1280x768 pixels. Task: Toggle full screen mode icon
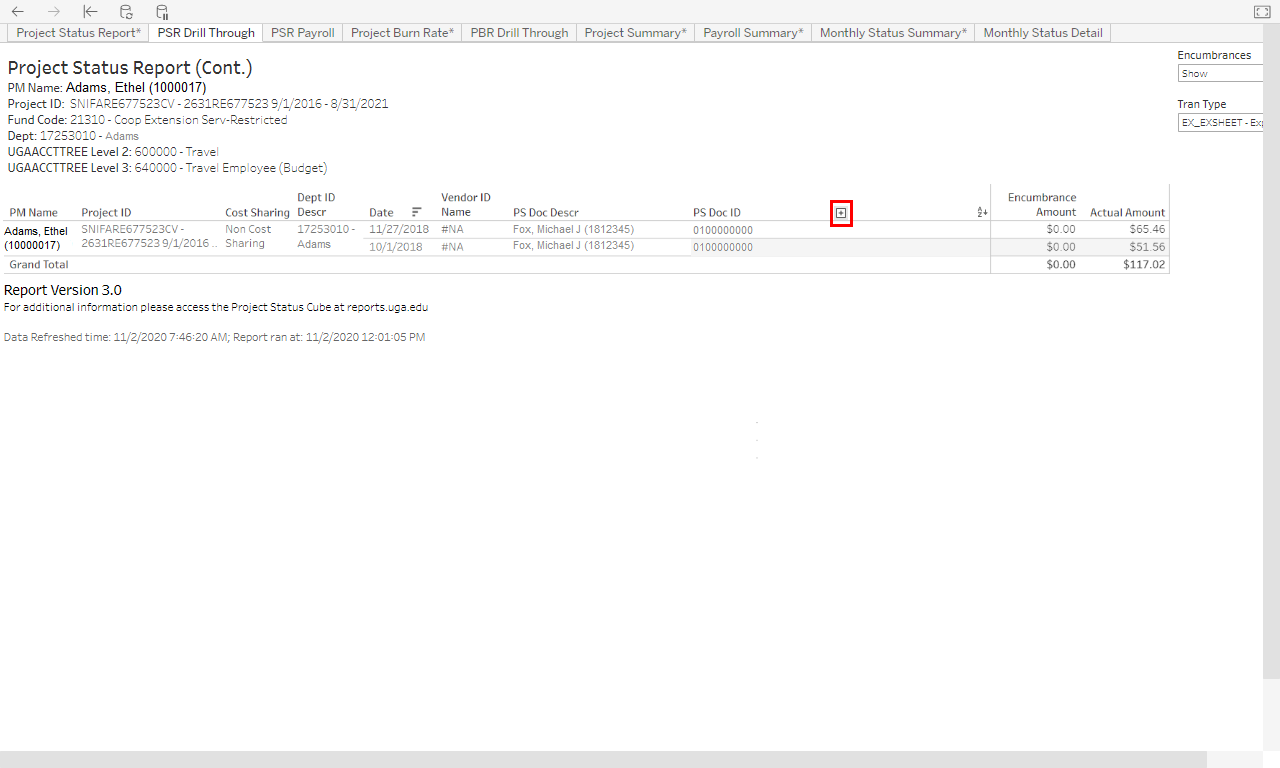(x=1261, y=12)
